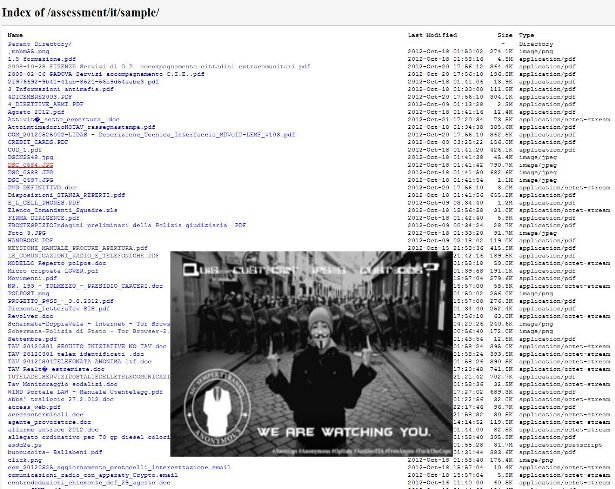
Task: Open KEYSTONE_MANUALE_PROCURE_APERTURA.pdf
Action: click(78, 248)
